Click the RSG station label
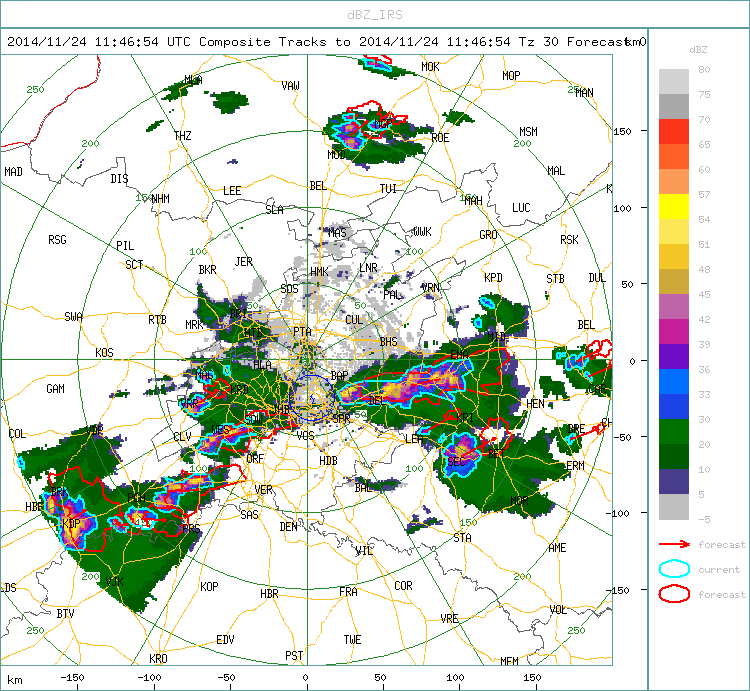 tap(57, 240)
